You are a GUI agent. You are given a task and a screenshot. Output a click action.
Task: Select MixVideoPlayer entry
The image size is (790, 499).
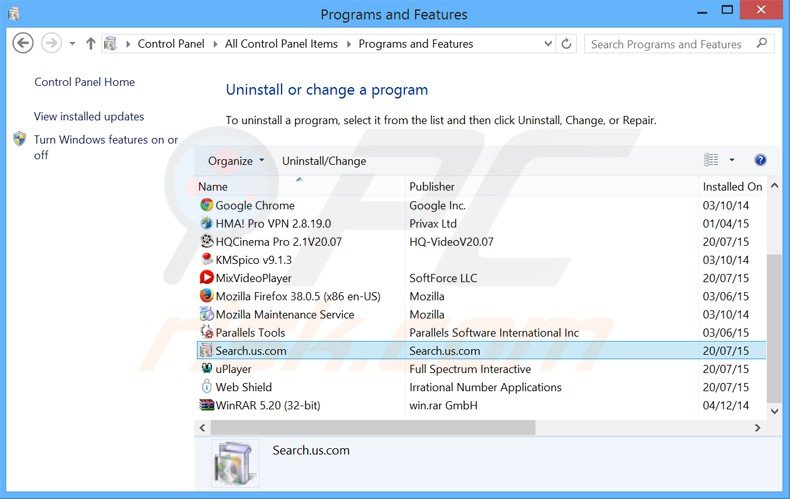coord(253,278)
